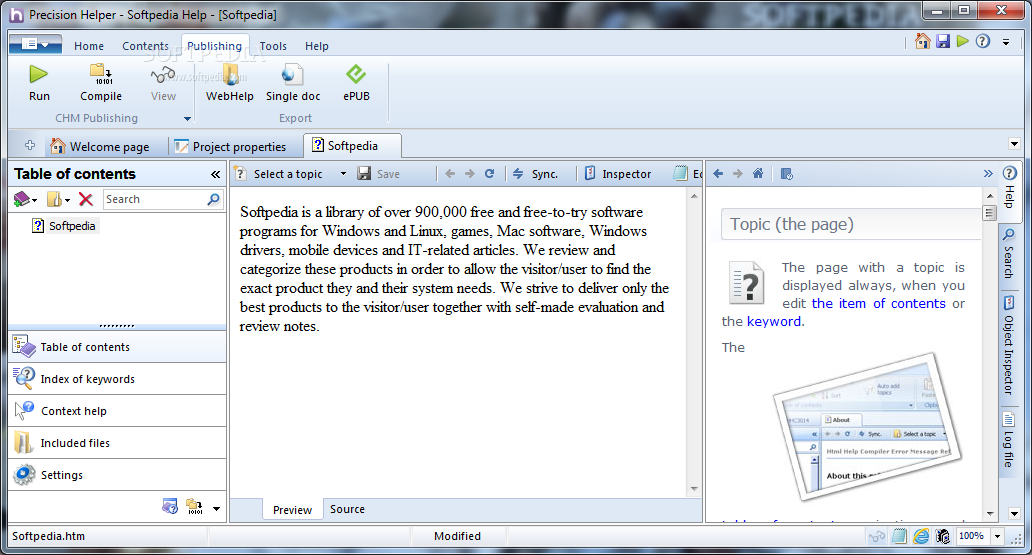Viewport: 1032px width, 555px height.
Task: Switch to Source view tab
Action: point(347,509)
